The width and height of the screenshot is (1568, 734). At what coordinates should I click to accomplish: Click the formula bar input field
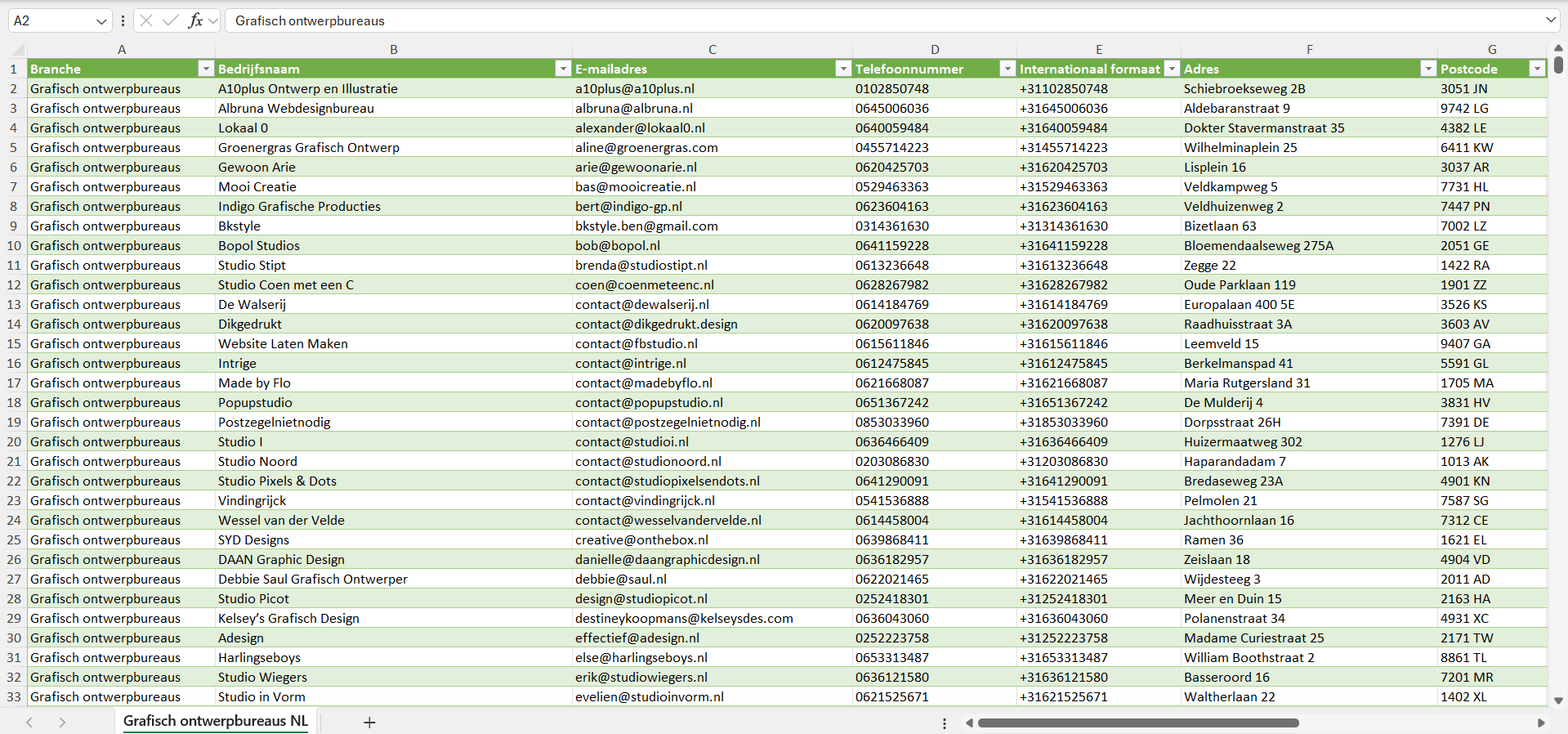click(x=817, y=20)
